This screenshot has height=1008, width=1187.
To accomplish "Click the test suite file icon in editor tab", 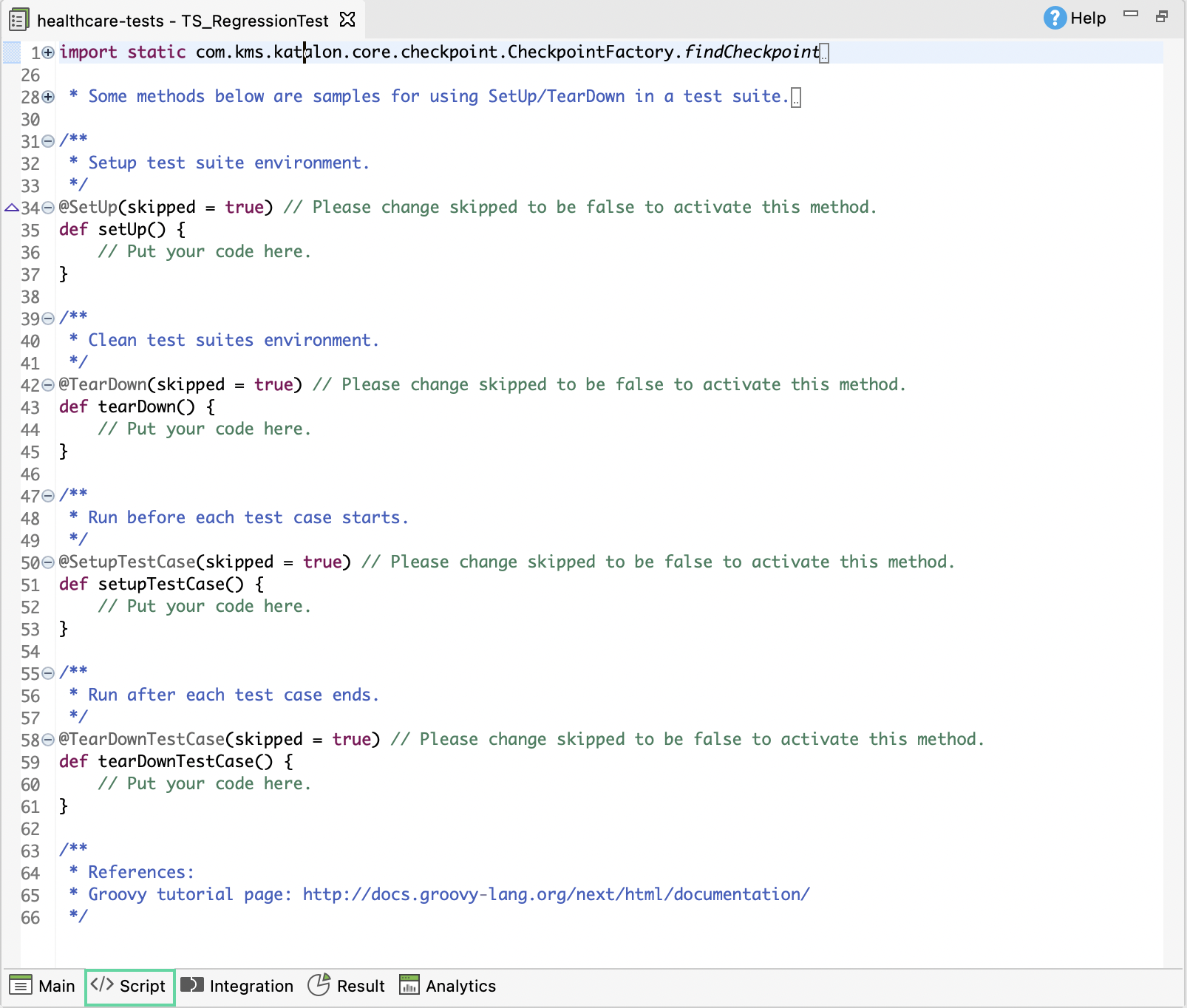I will click(19, 20).
